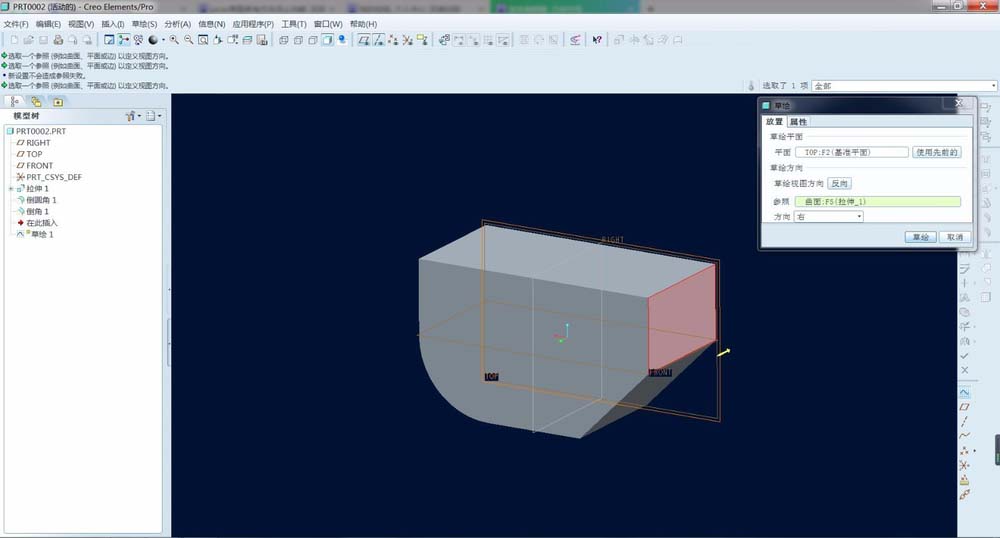Switch to the model tree tab
Image resolution: width=1000 pixels, height=538 pixels.
pyautogui.click(x=15, y=101)
